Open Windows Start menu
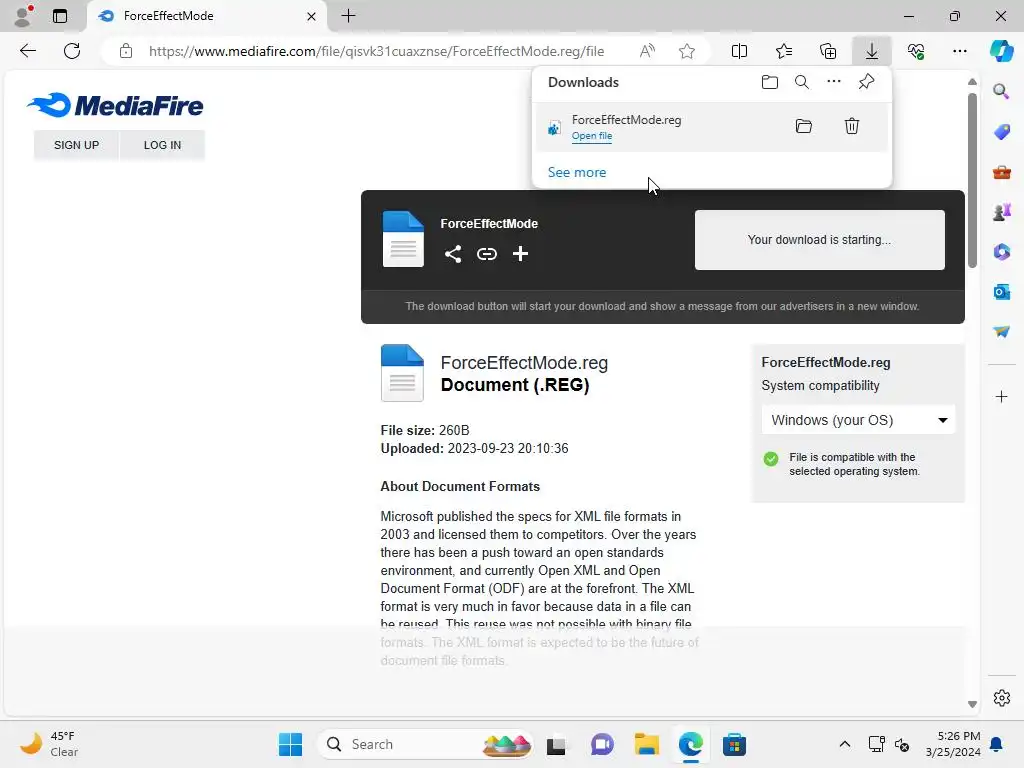Screen dimensions: 1024x768 click(x=290, y=744)
